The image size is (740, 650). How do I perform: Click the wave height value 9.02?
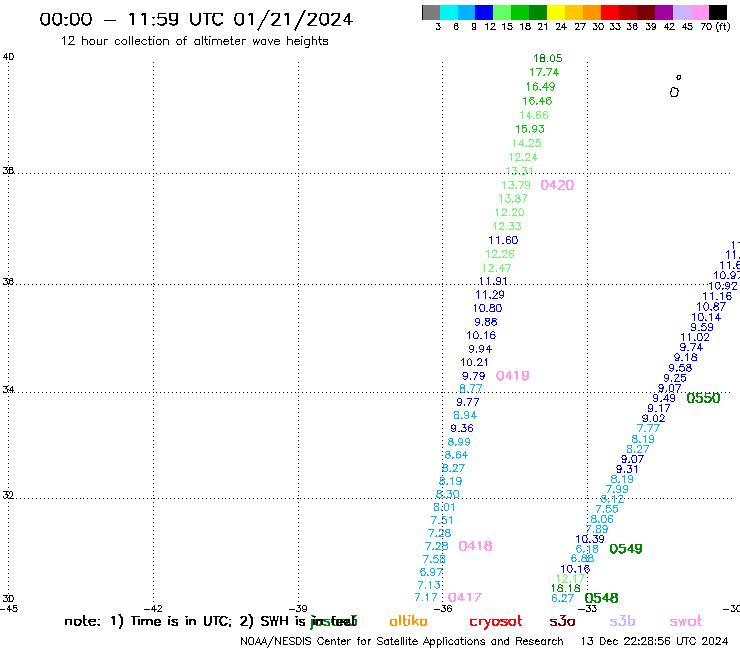(x=654, y=419)
